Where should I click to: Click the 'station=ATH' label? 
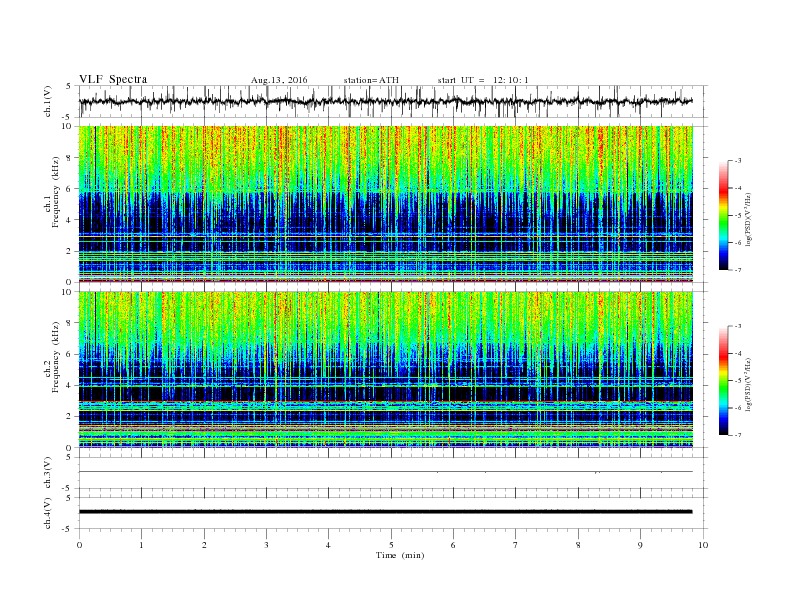point(371,80)
